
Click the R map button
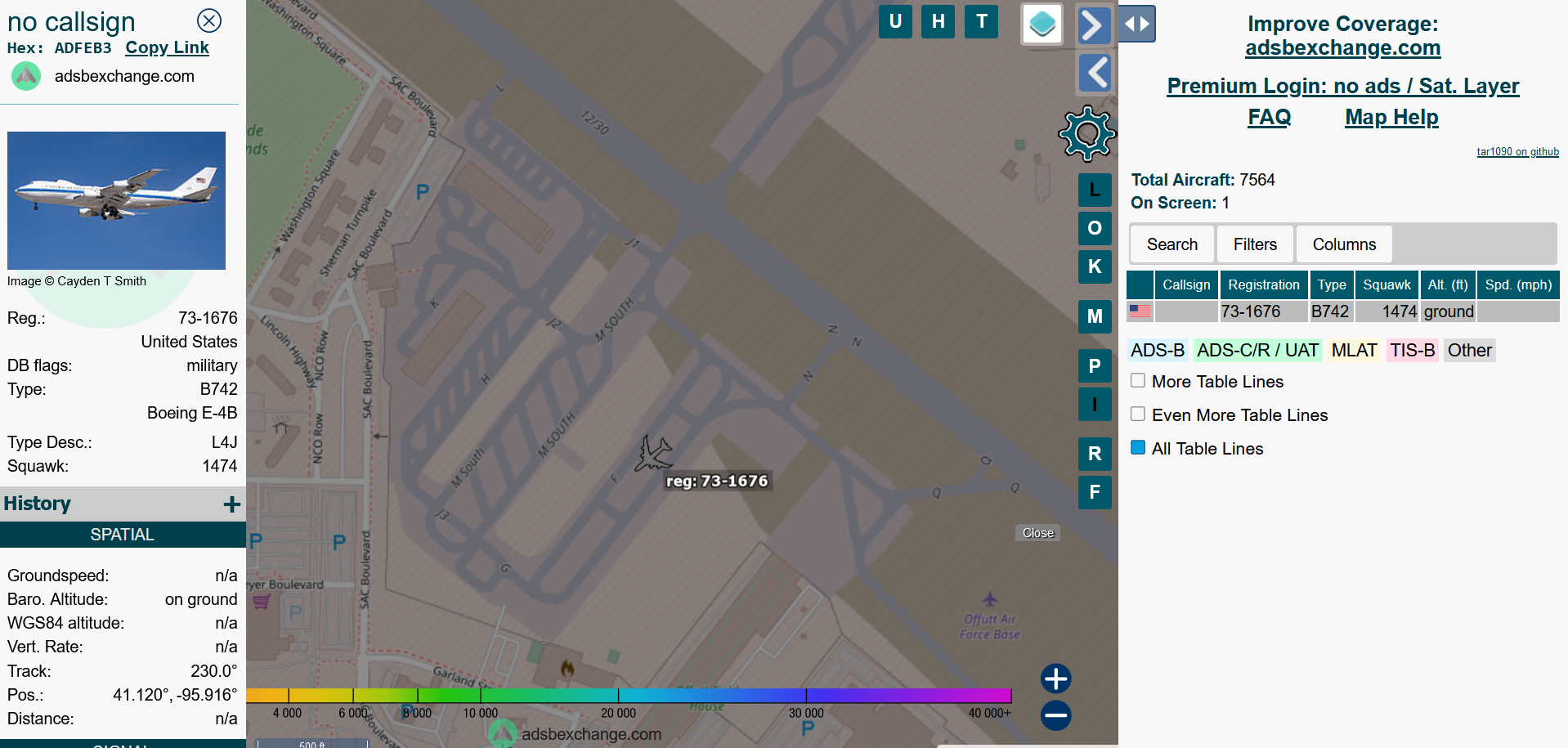(x=1095, y=454)
